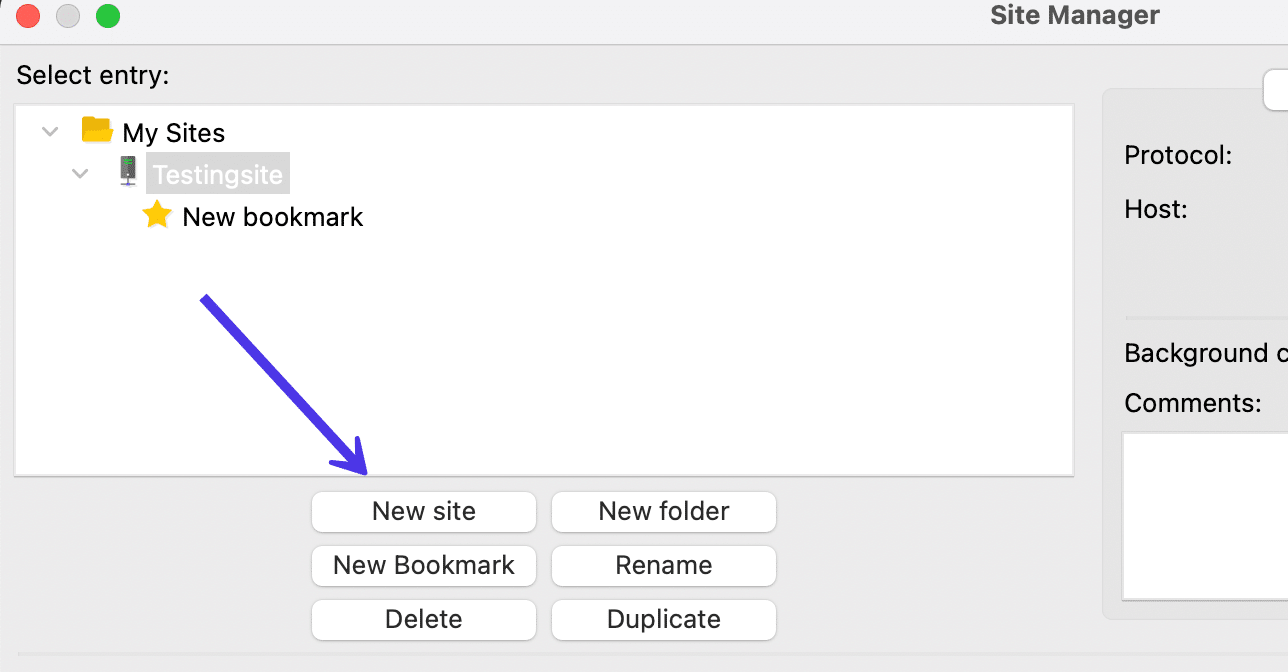This screenshot has height=672, width=1288.
Task: Click the Testingsite server icon
Action: (x=128, y=172)
